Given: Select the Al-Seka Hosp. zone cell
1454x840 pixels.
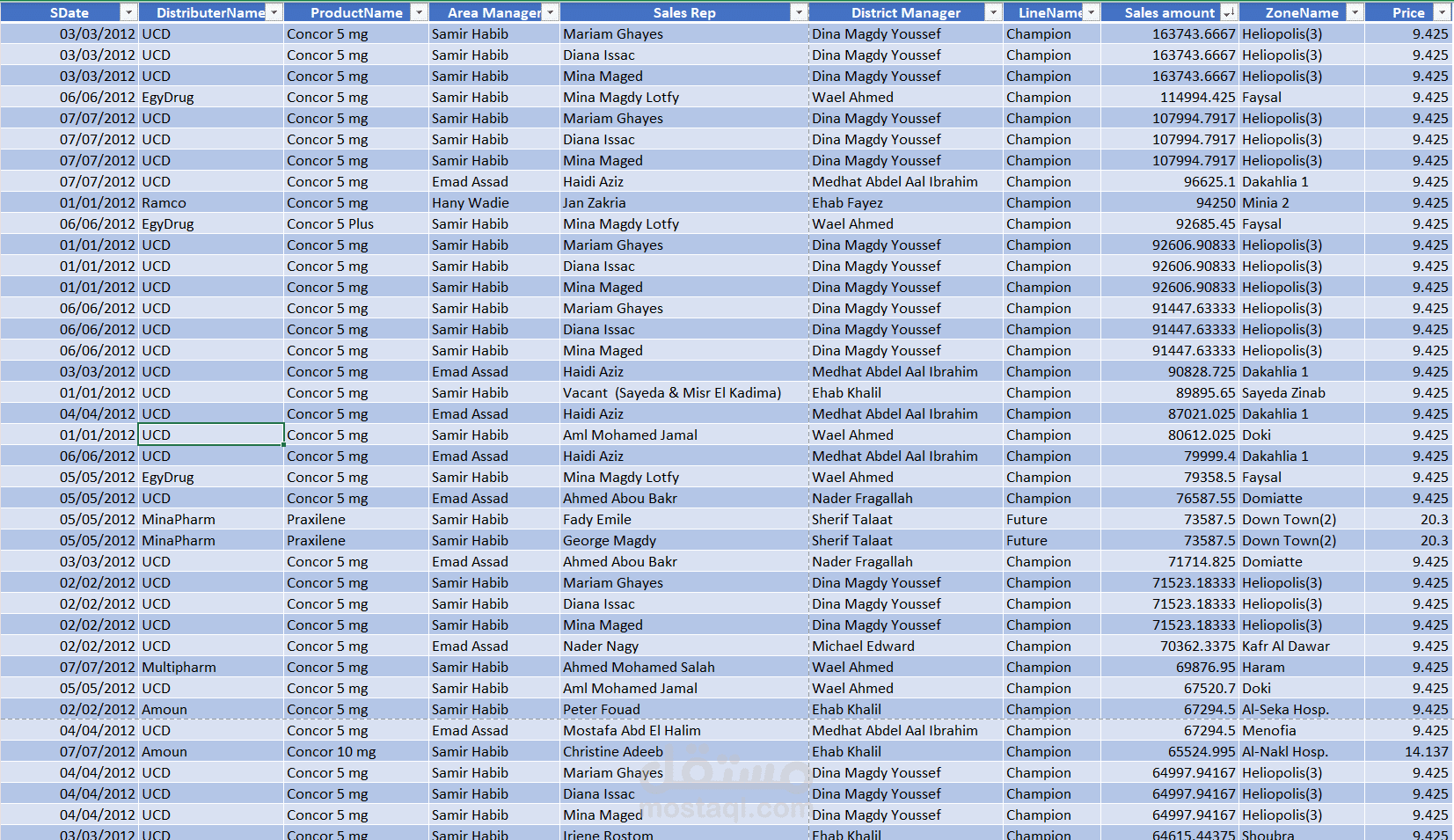Looking at the screenshot, I should (x=1302, y=709).
